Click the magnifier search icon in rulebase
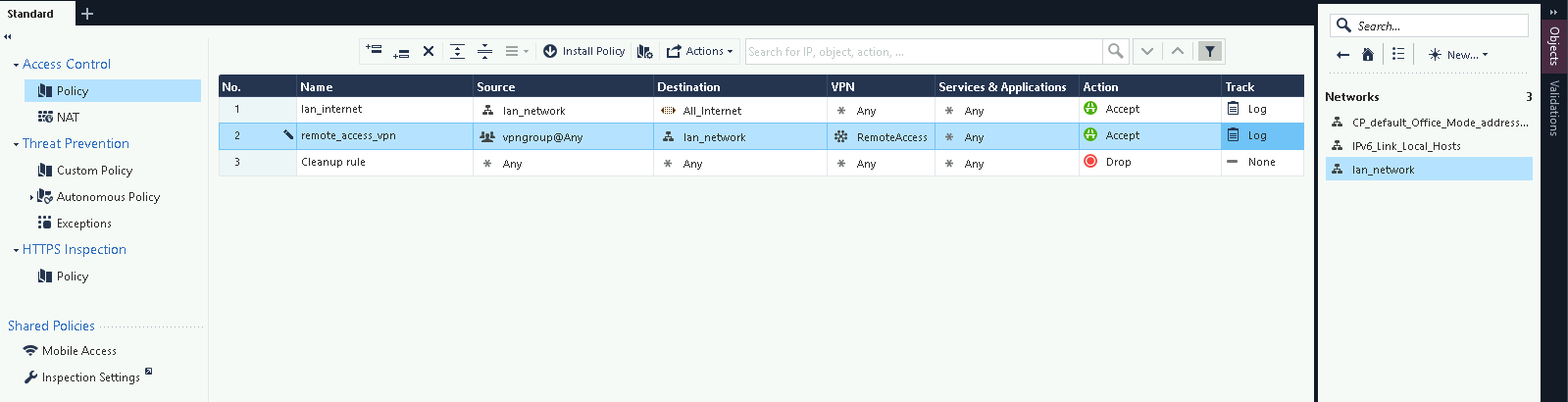 (x=1115, y=51)
